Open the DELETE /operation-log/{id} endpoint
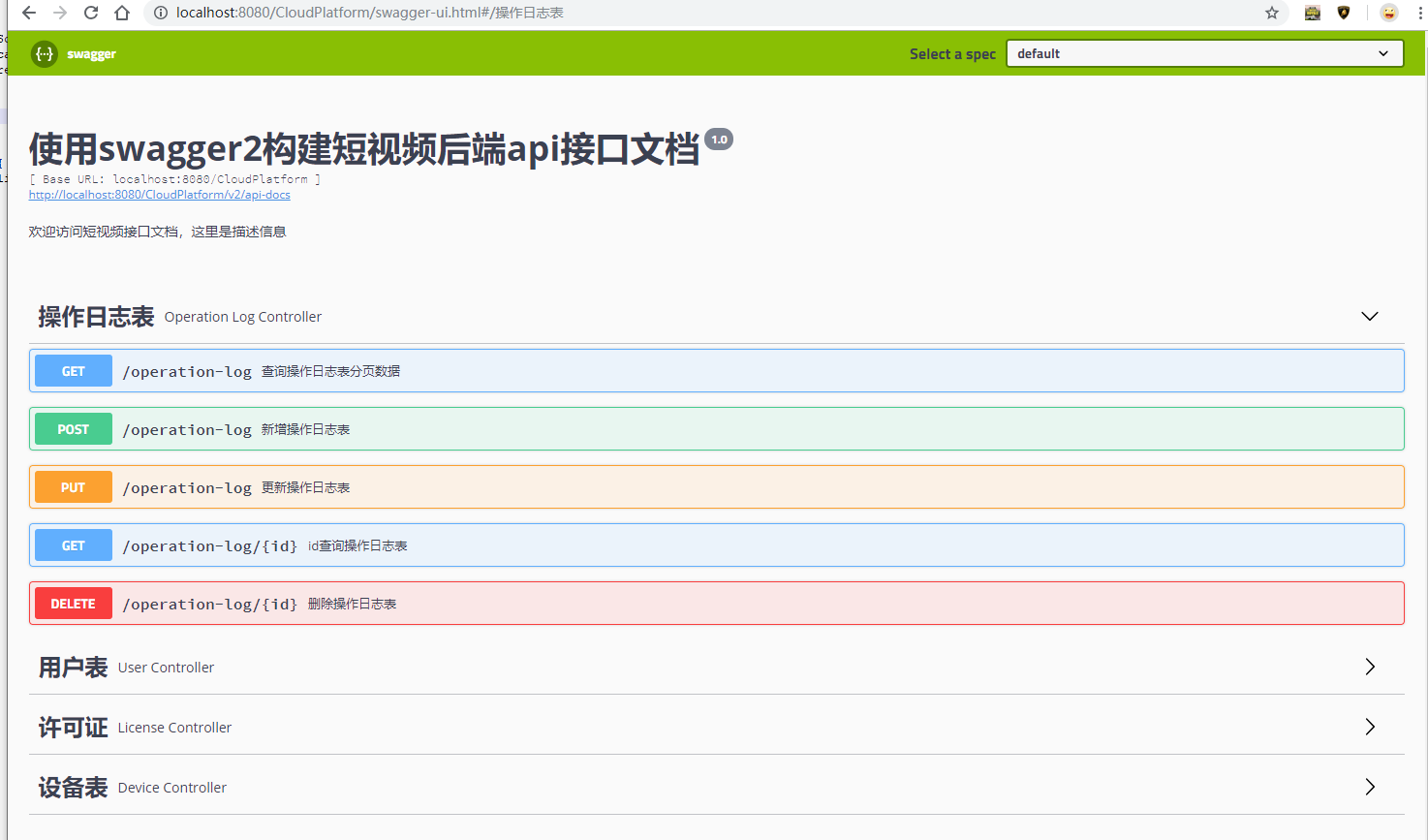The width and height of the screenshot is (1428, 840). pyautogui.click(x=388, y=603)
